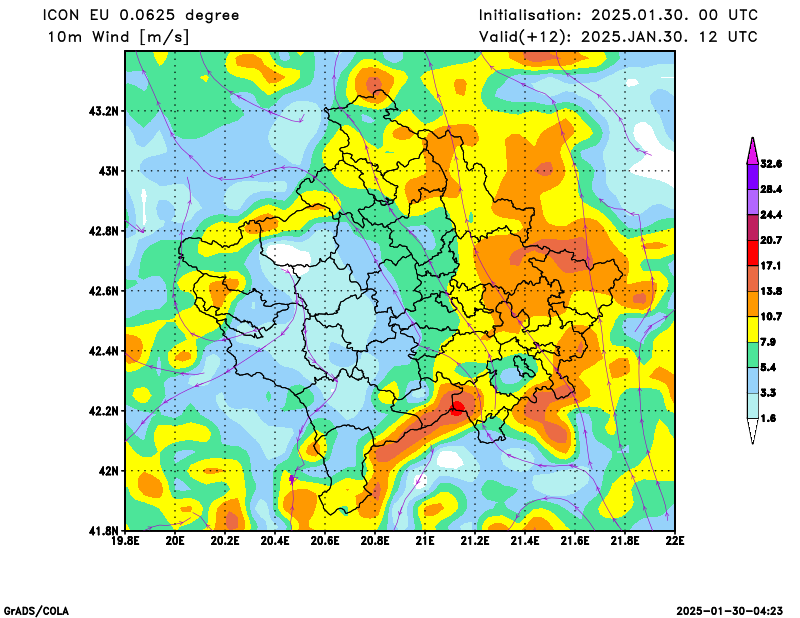
Task: Pick the green legend band below 7.9
Action: tap(753, 355)
